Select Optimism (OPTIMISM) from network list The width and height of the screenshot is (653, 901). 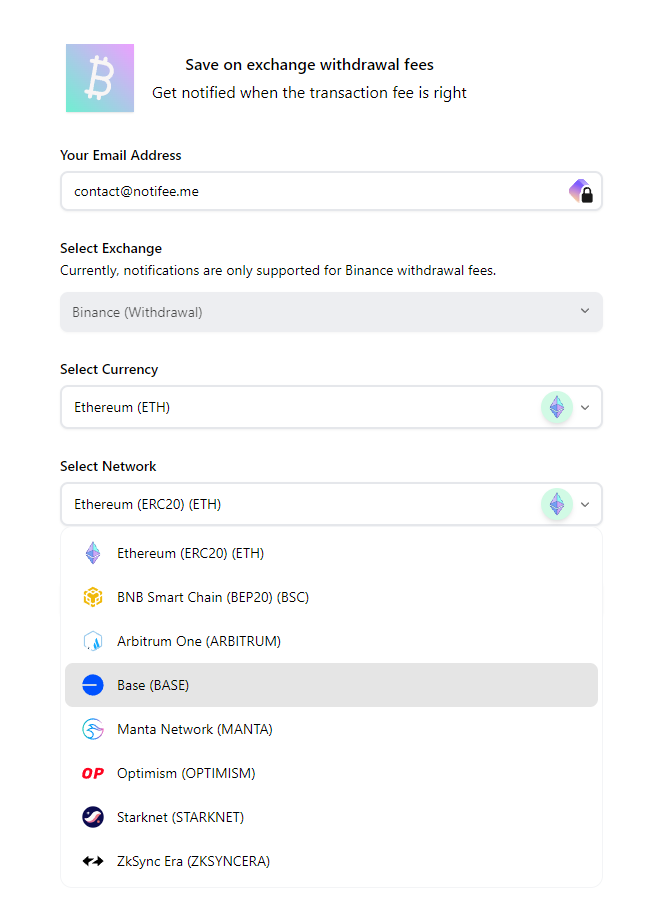(x=186, y=773)
